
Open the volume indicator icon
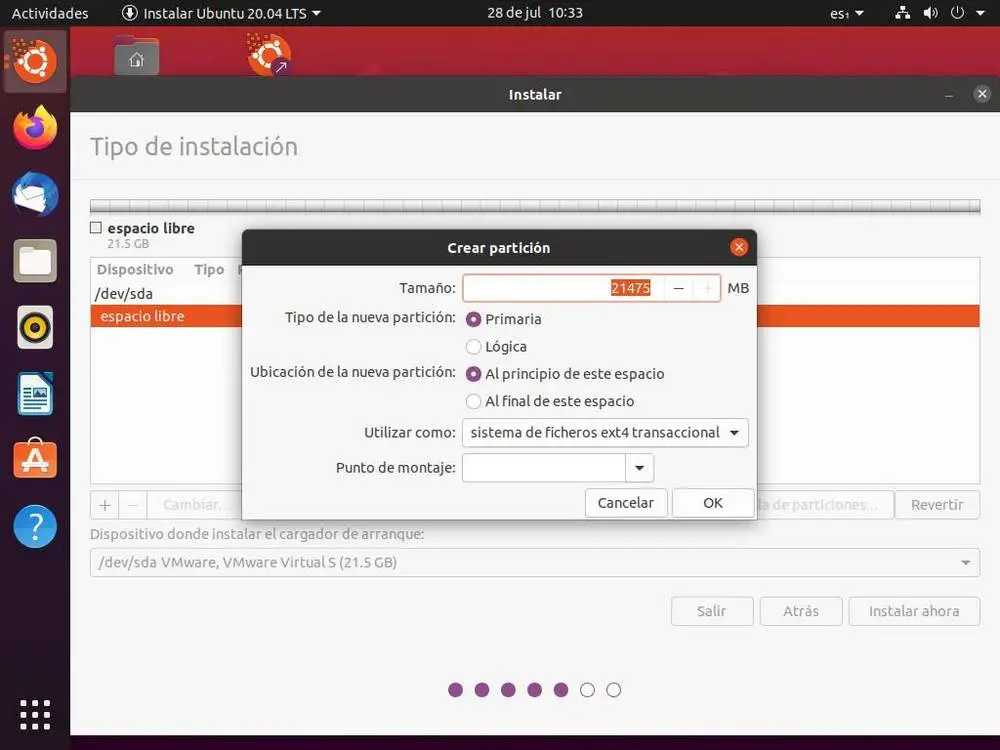coord(930,13)
